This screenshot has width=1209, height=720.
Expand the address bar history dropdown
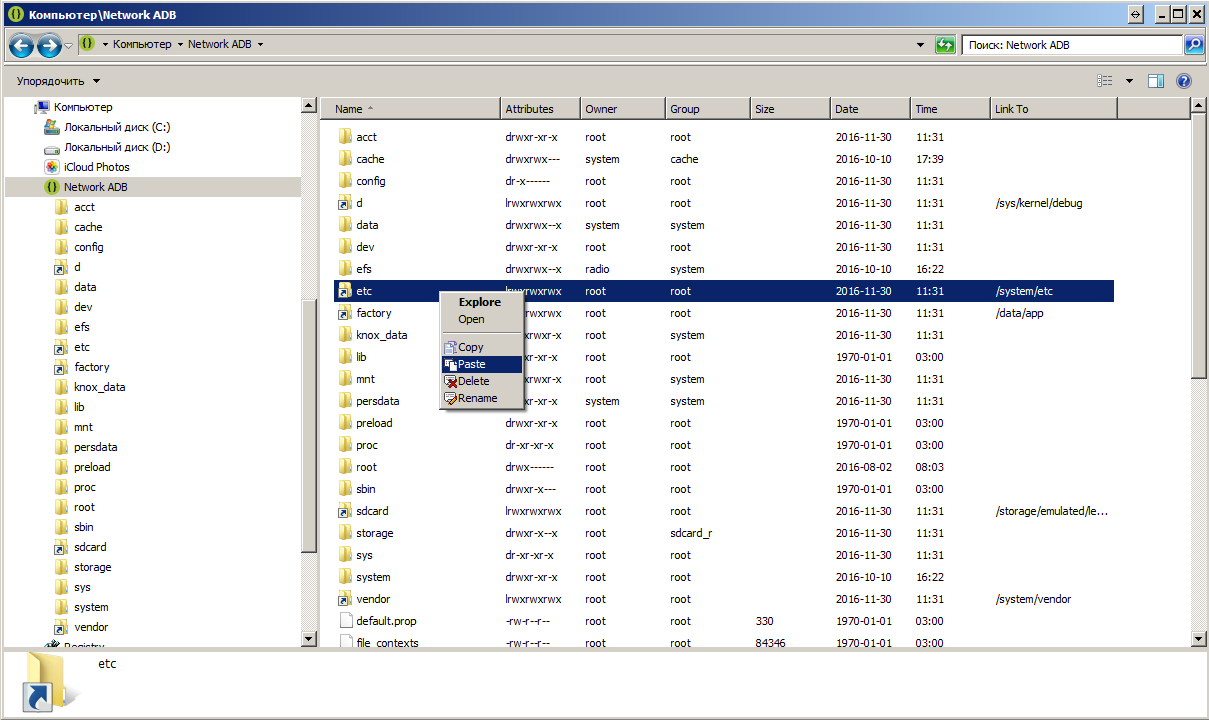click(920, 45)
